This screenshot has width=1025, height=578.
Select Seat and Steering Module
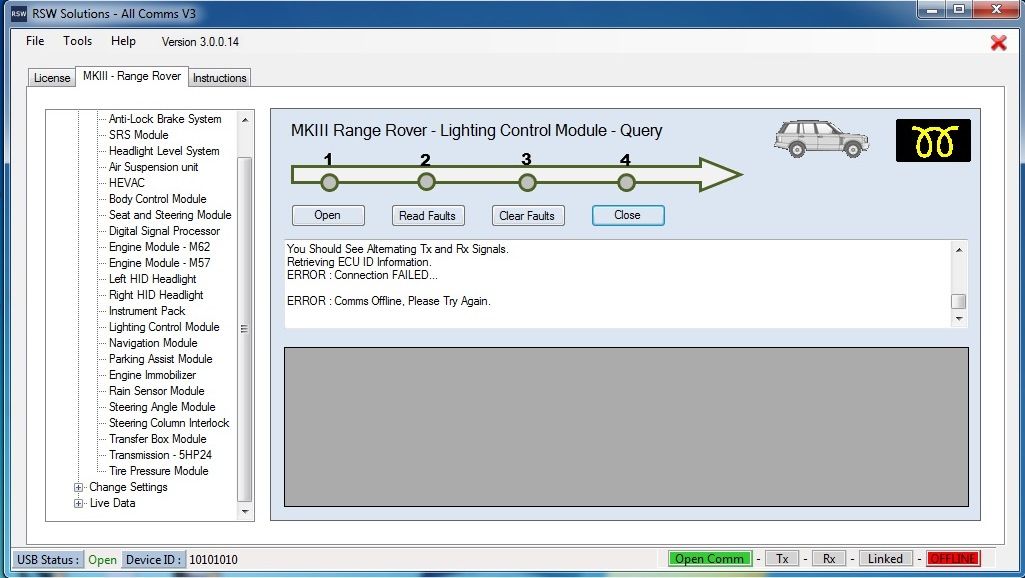[170, 215]
